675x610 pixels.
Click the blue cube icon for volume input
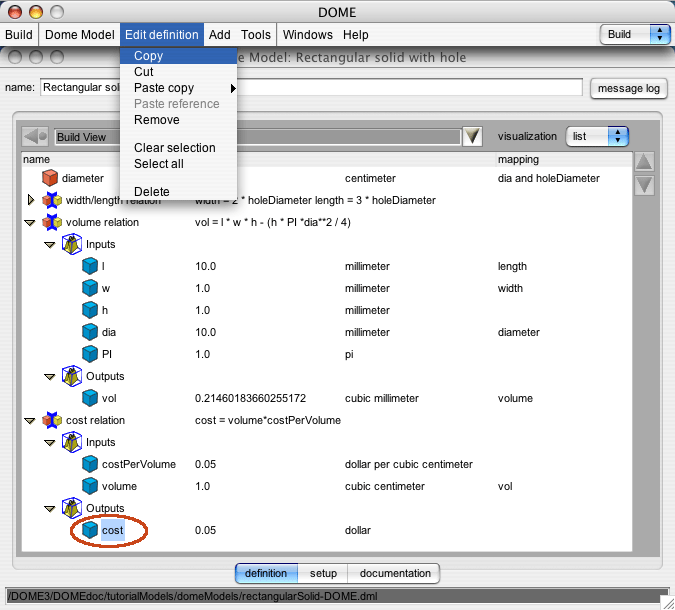tap(90, 486)
